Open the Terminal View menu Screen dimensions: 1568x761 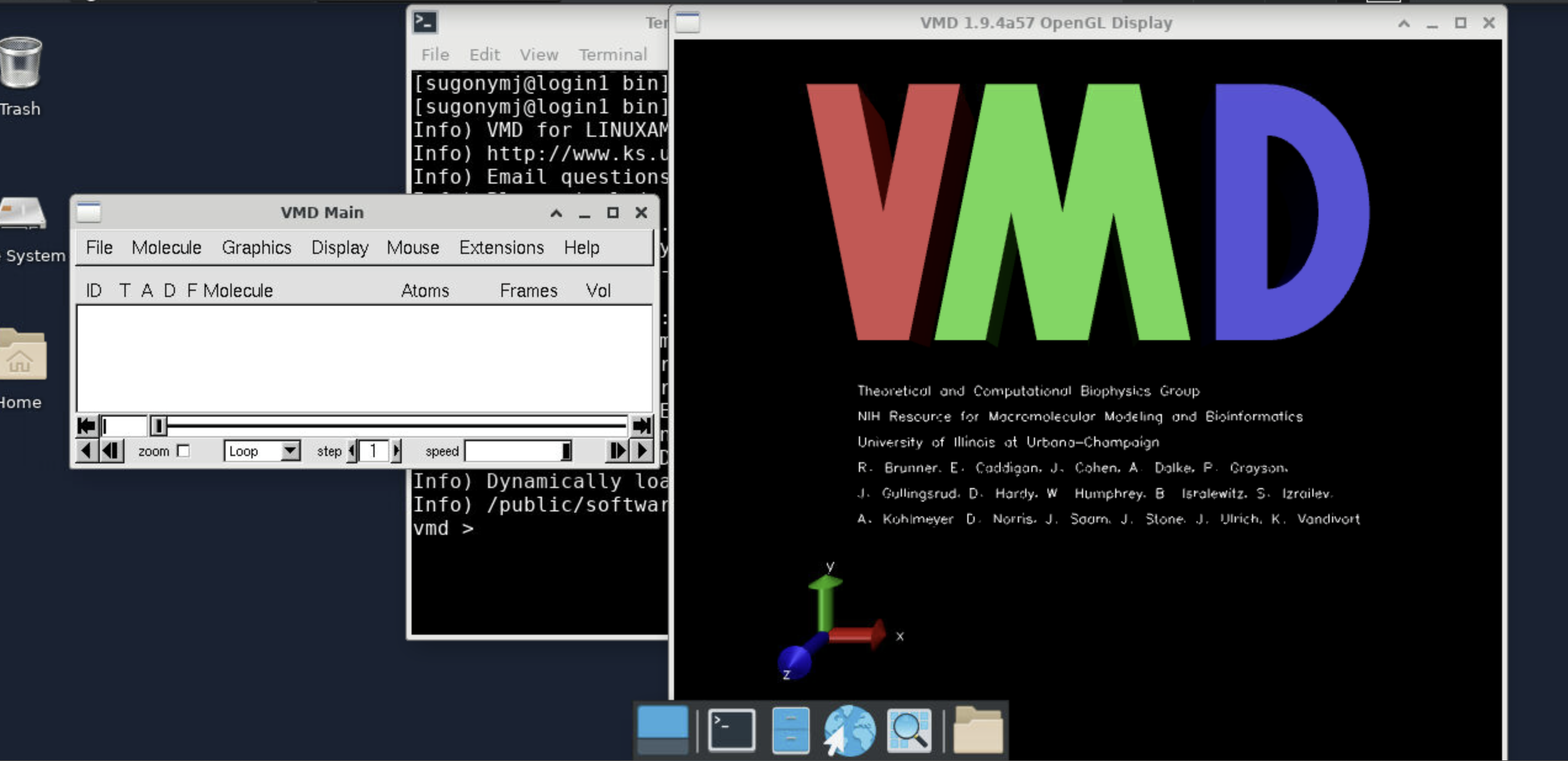[x=538, y=55]
